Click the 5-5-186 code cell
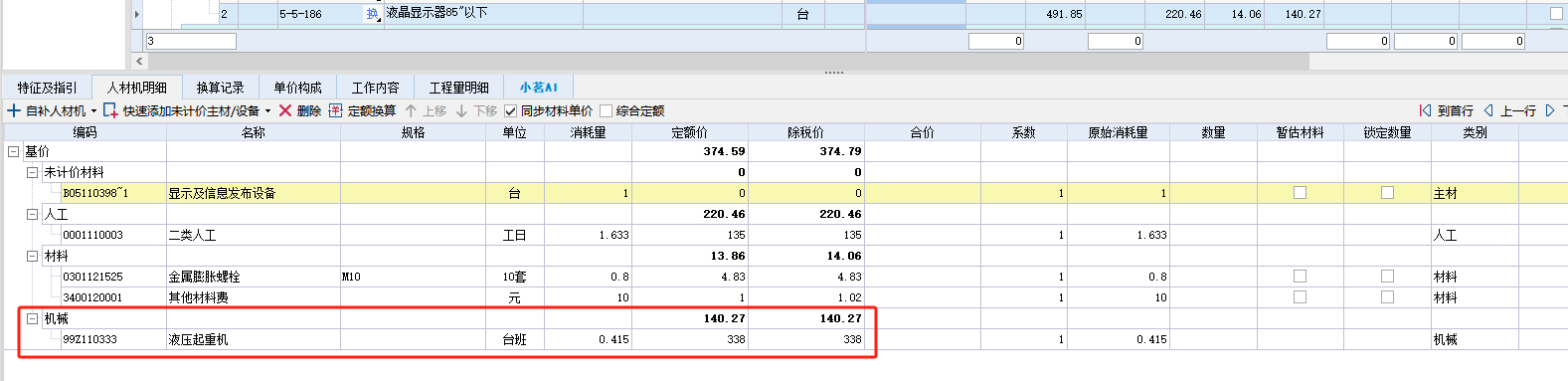Screen dimensions: 1568x381 coord(320,14)
